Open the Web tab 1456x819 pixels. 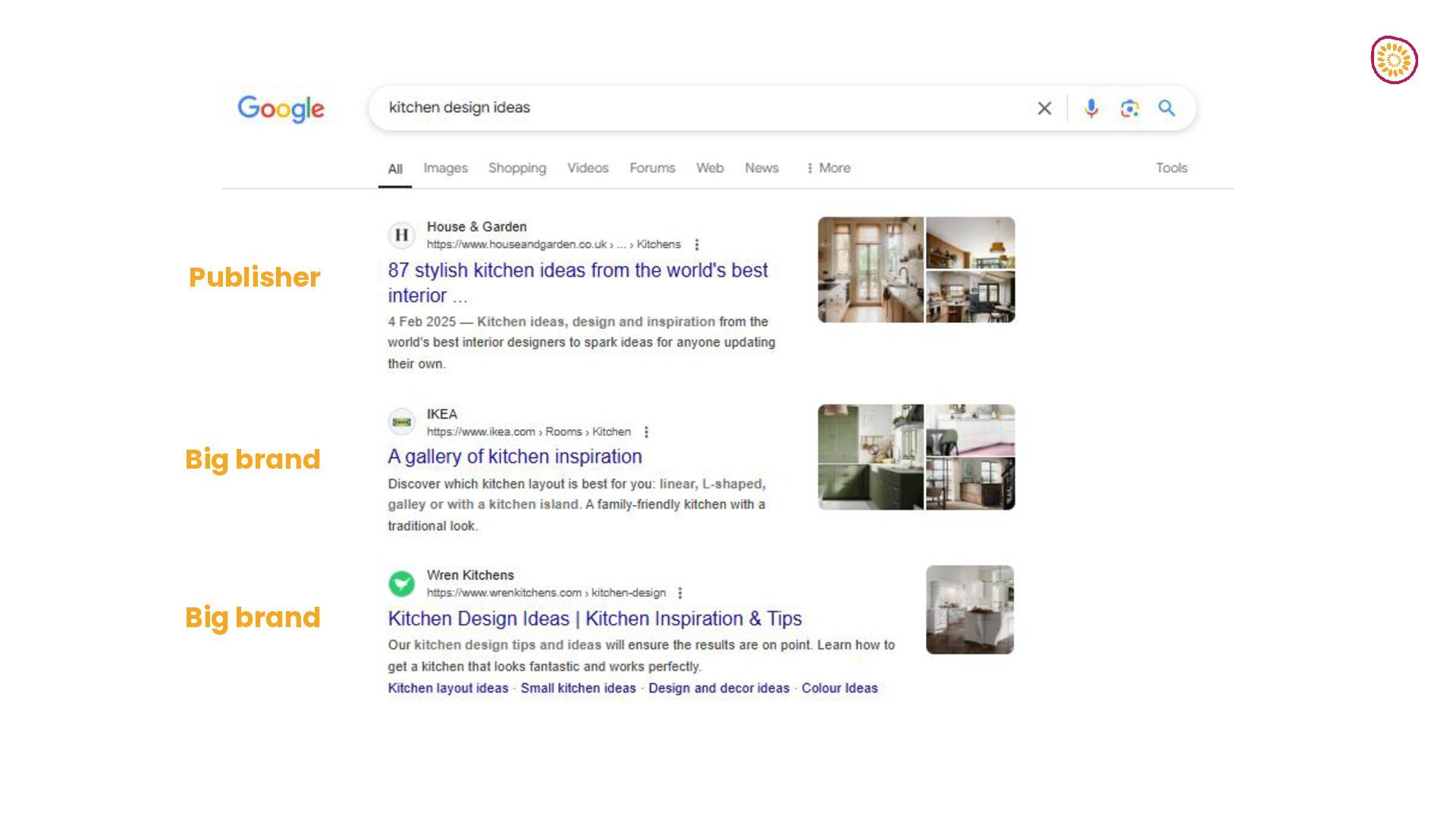pyautogui.click(x=710, y=168)
